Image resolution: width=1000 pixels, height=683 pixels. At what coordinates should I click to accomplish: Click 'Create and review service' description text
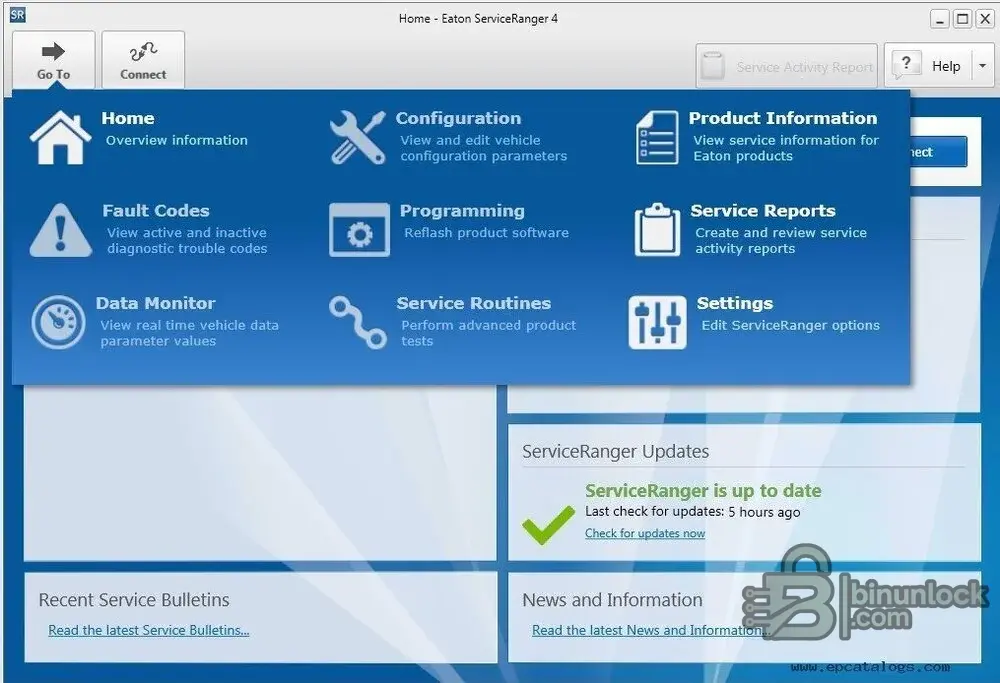[781, 233]
